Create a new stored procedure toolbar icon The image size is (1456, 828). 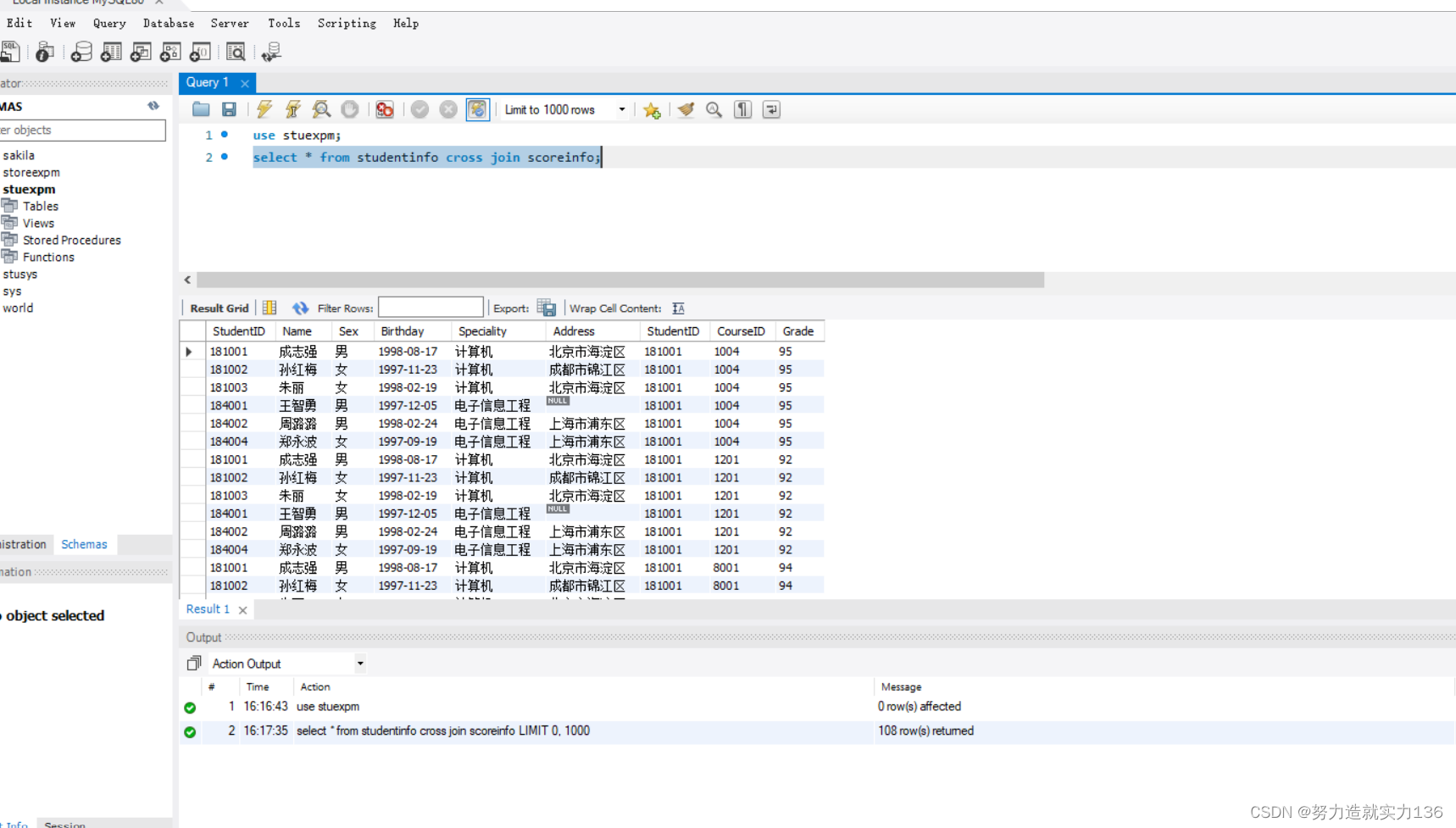(170, 52)
